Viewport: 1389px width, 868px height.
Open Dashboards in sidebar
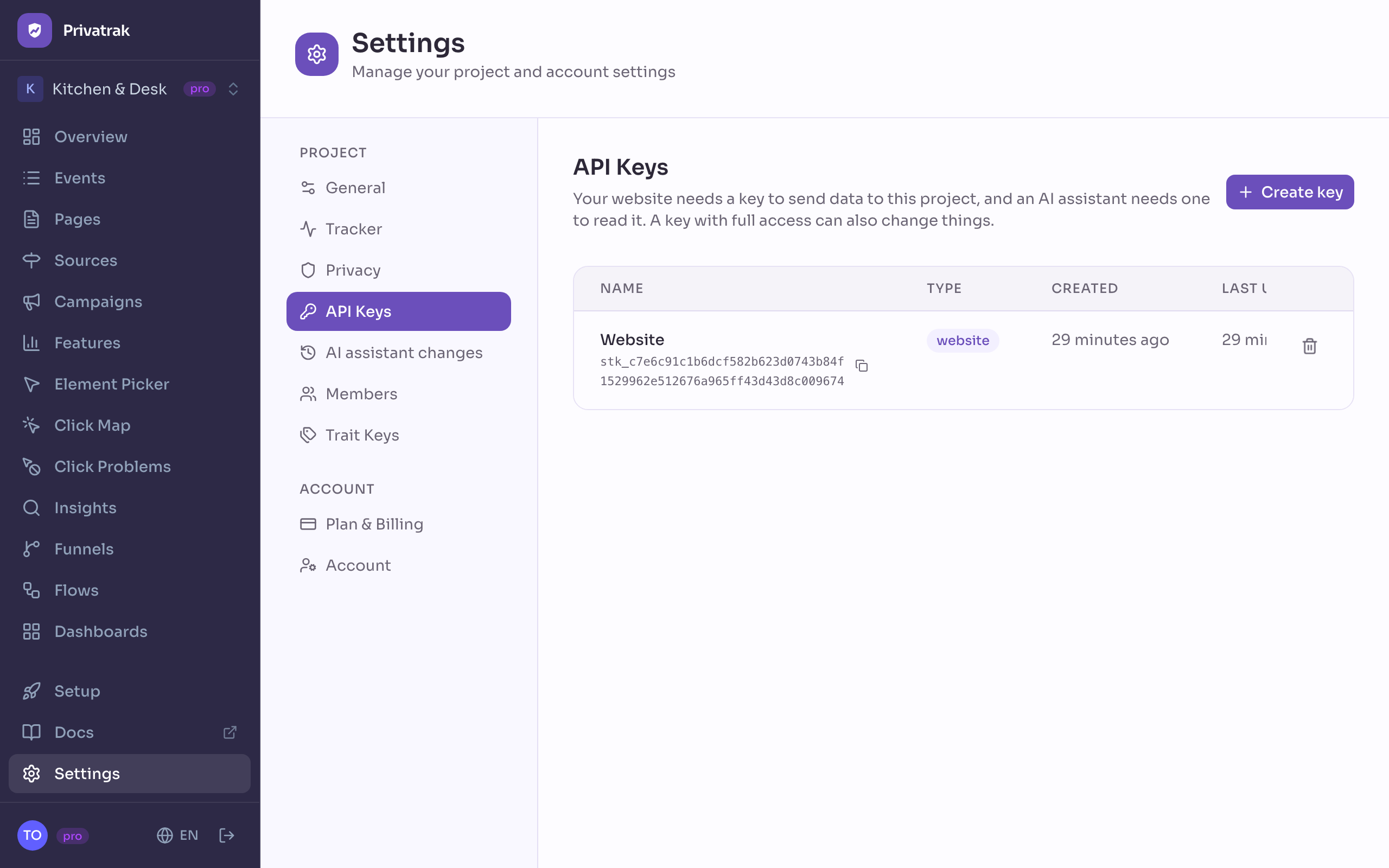pos(130,631)
